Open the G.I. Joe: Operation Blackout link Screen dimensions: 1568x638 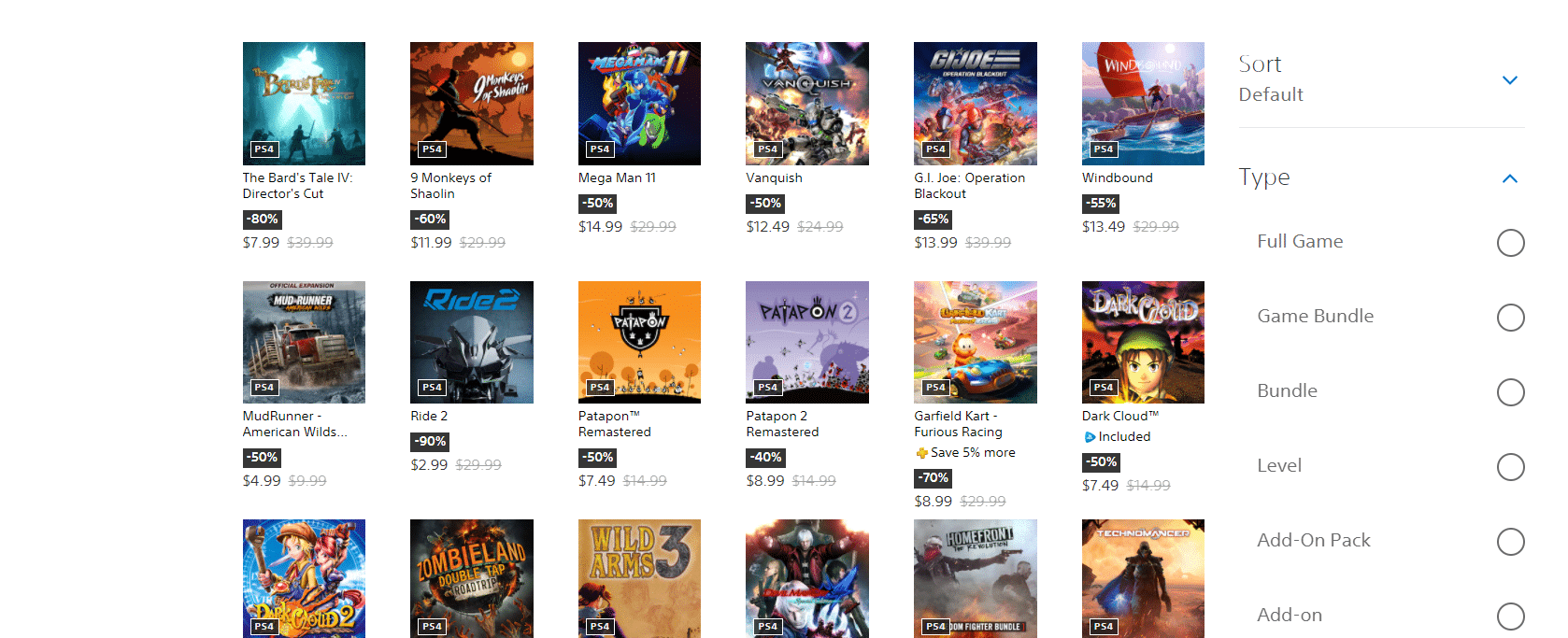(x=969, y=186)
